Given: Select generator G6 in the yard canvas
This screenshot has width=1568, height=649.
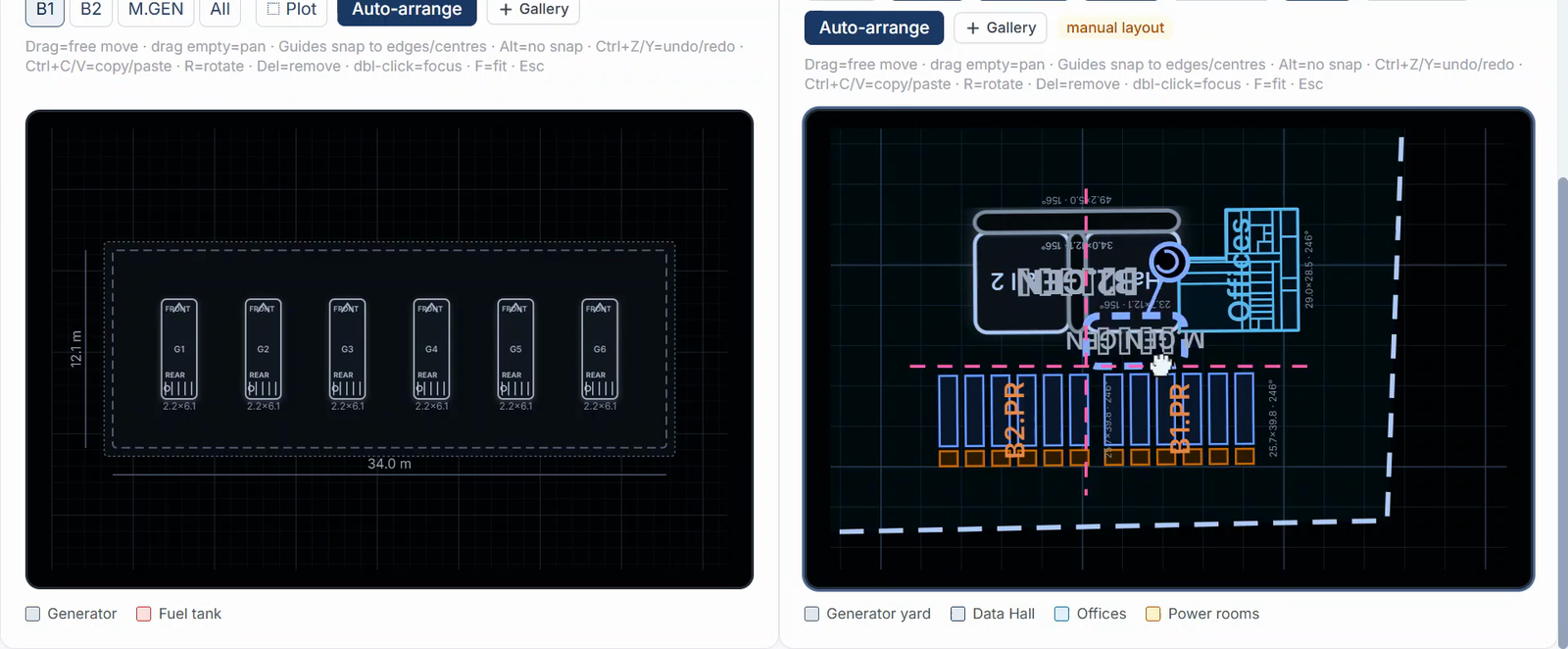Looking at the screenshot, I should (x=600, y=349).
